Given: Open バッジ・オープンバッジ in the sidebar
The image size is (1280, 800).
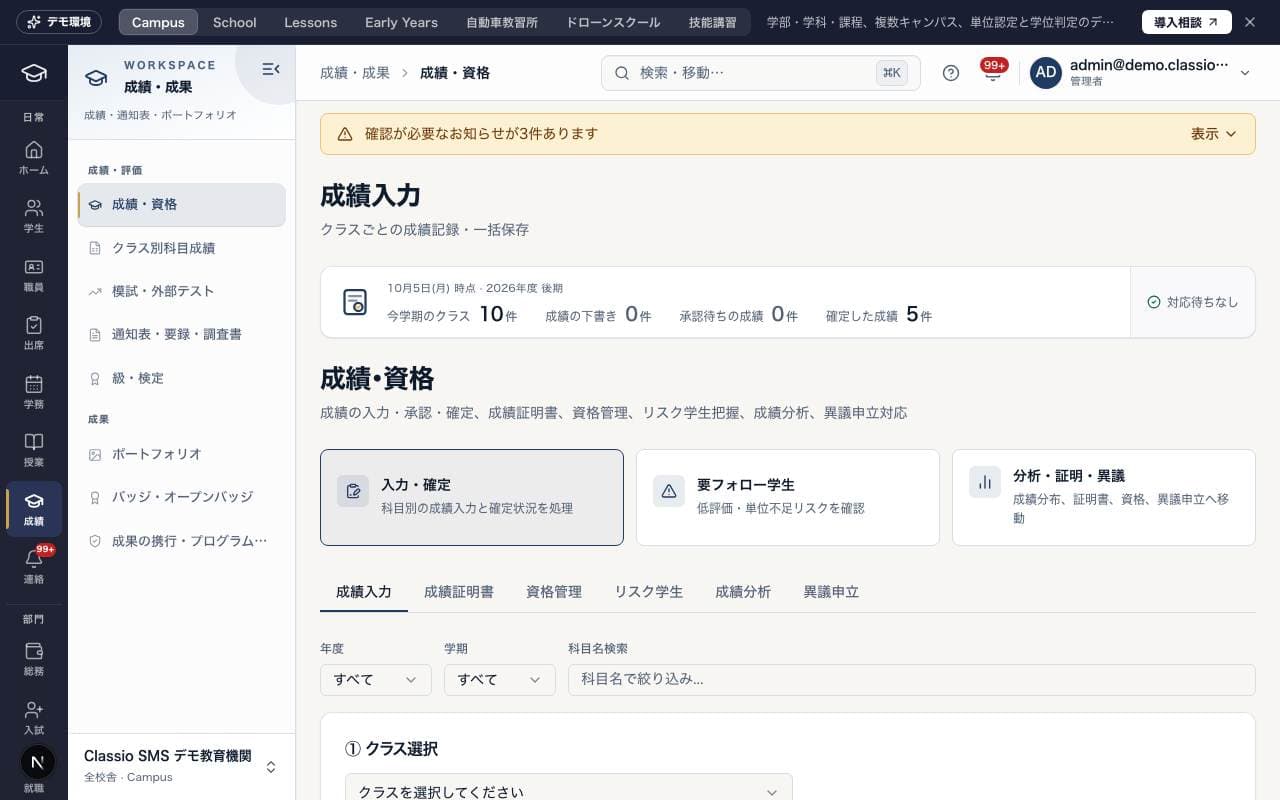Looking at the screenshot, I should [181, 497].
